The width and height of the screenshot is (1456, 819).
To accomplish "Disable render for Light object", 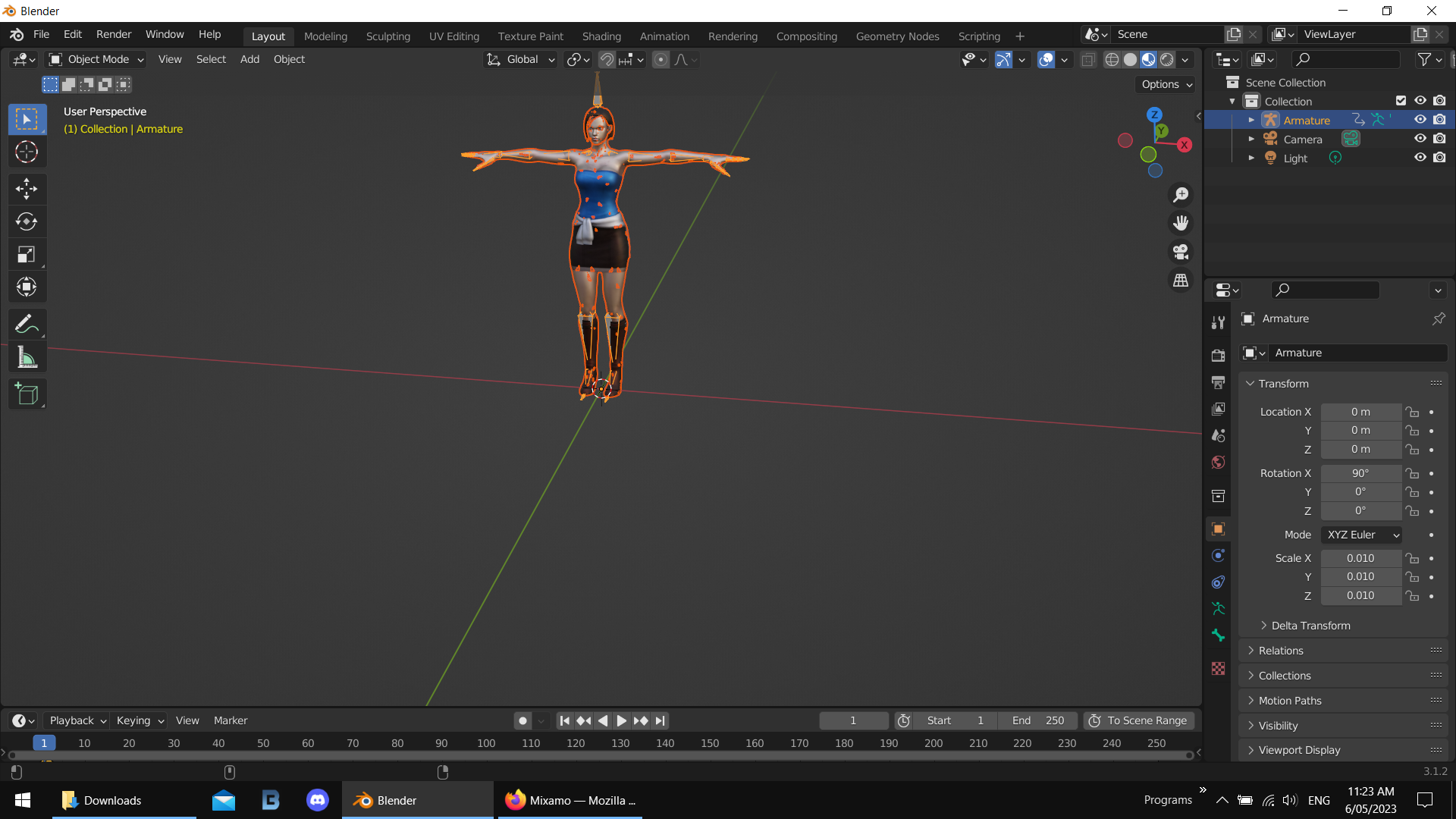I will pos(1439,158).
